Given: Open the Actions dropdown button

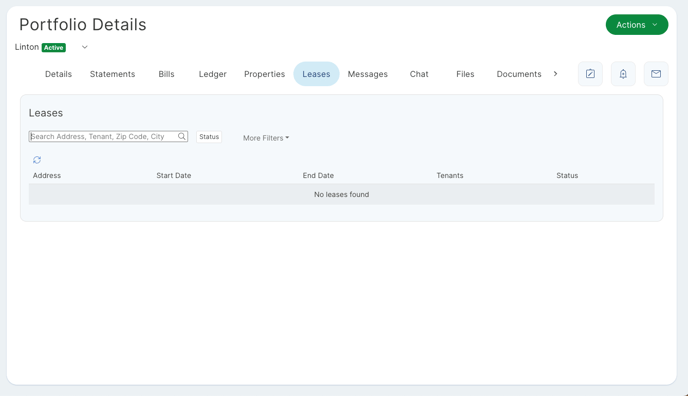Looking at the screenshot, I should [637, 25].
